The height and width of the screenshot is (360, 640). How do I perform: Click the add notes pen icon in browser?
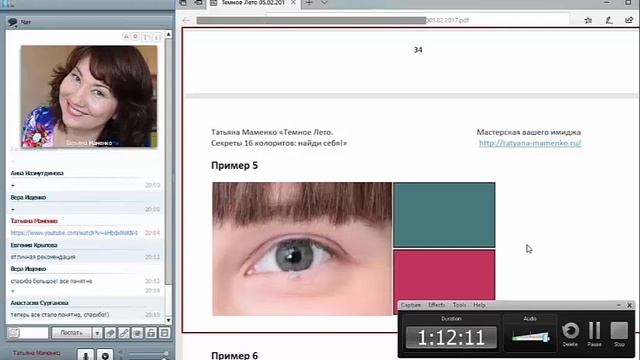pos(609,20)
